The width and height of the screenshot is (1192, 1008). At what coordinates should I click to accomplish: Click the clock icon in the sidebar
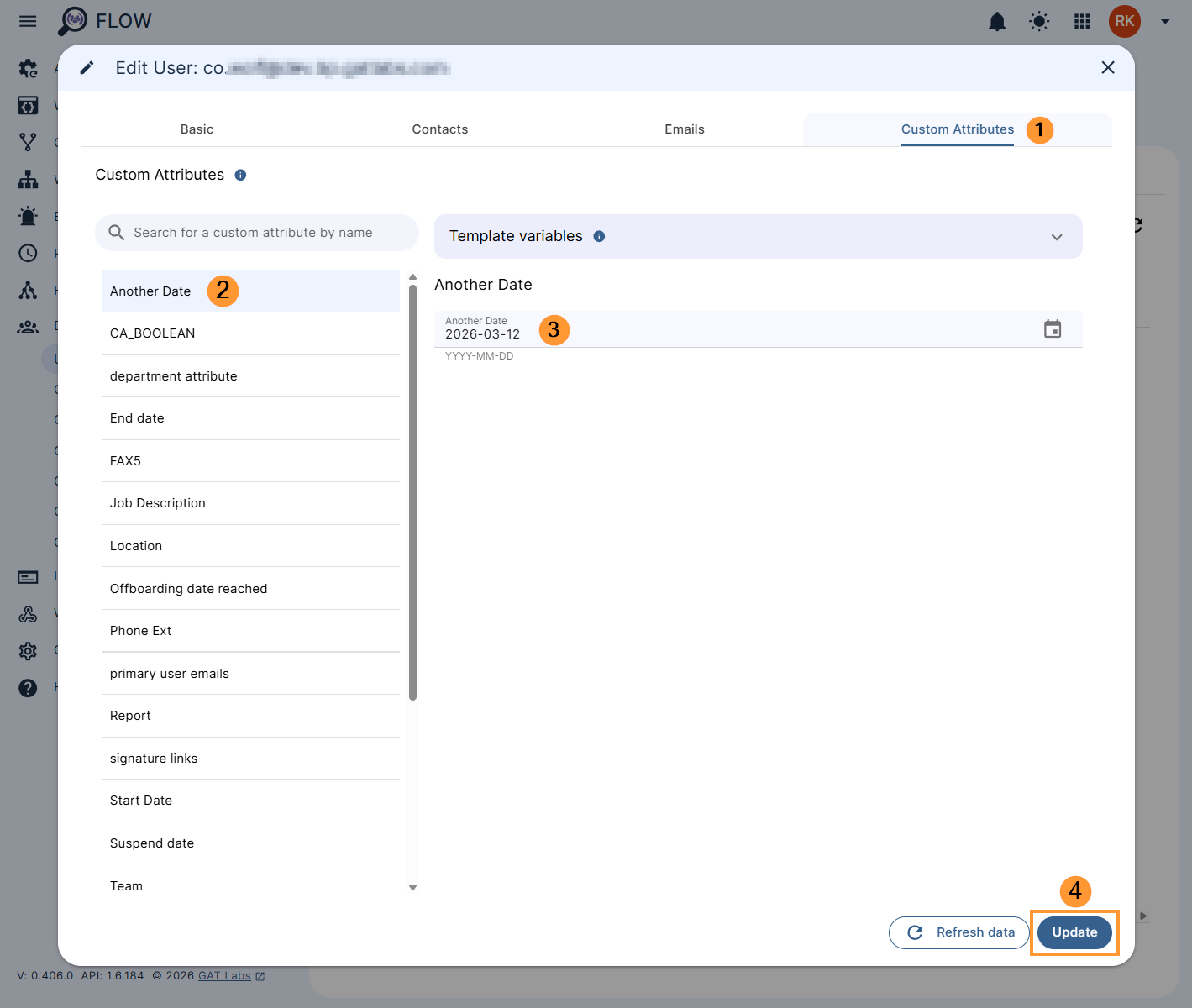[x=28, y=253]
